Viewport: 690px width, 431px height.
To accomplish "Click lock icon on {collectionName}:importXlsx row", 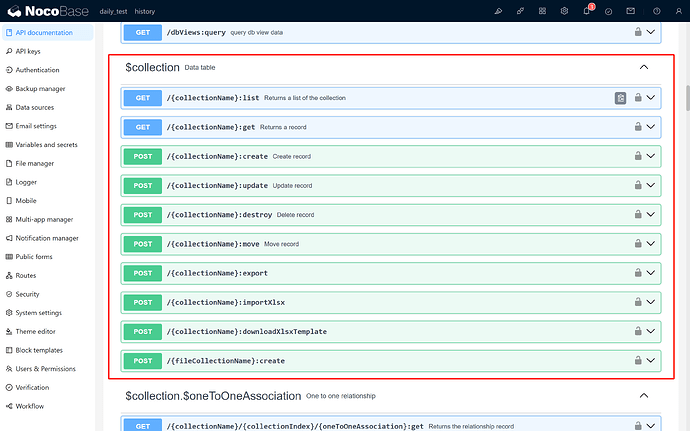I will 638,302.
